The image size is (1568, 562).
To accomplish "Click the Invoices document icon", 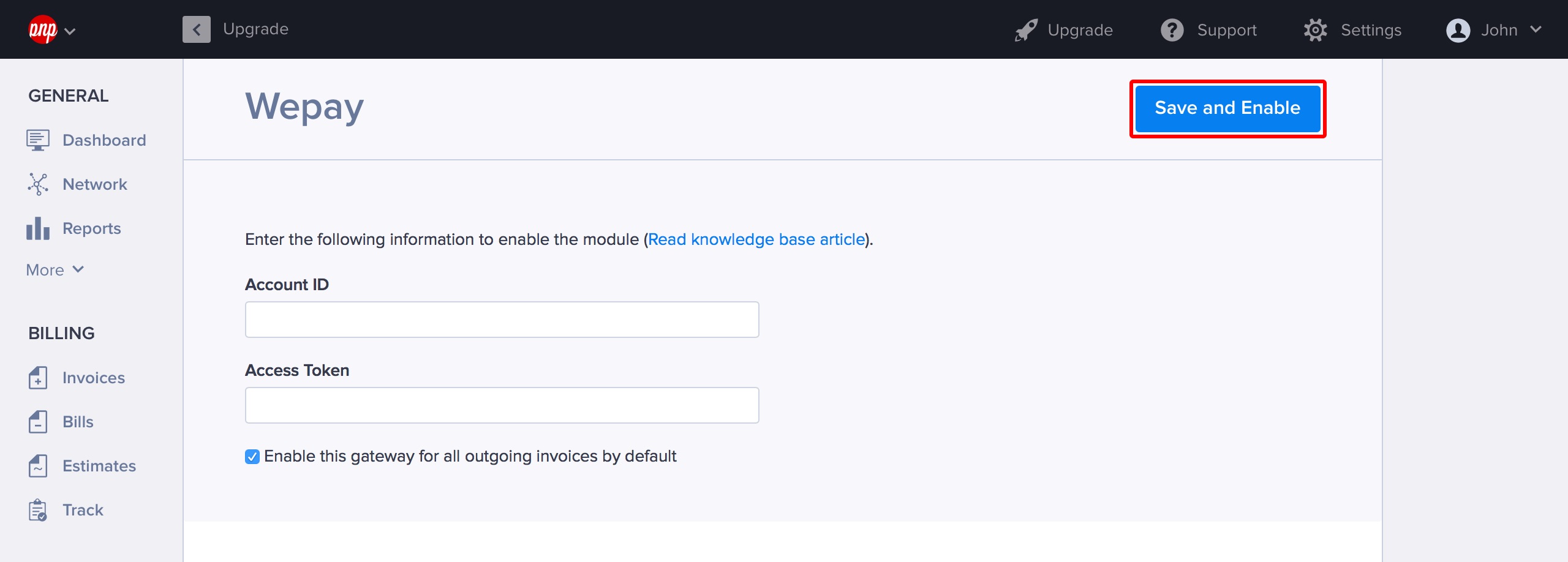I will 37,378.
